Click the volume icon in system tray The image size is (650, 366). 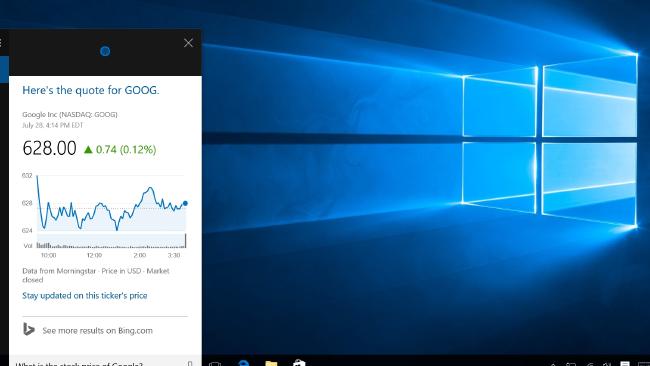[x=607, y=364]
